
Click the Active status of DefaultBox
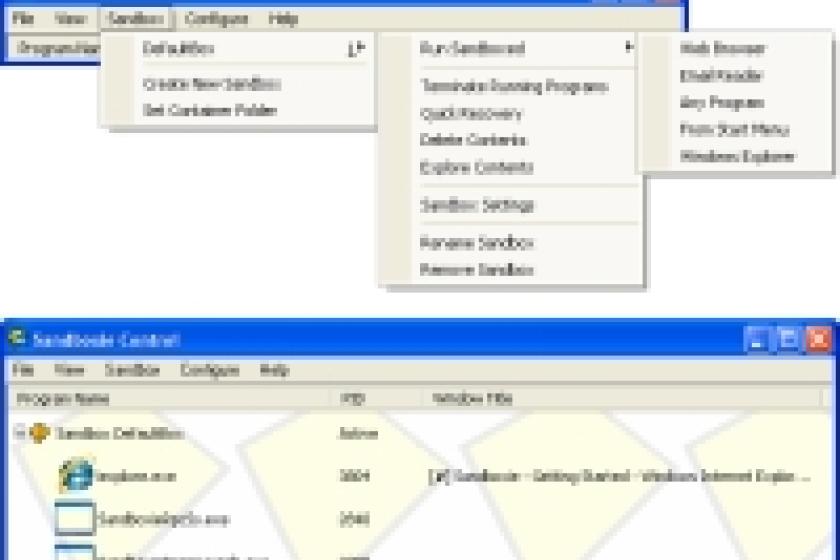358,433
